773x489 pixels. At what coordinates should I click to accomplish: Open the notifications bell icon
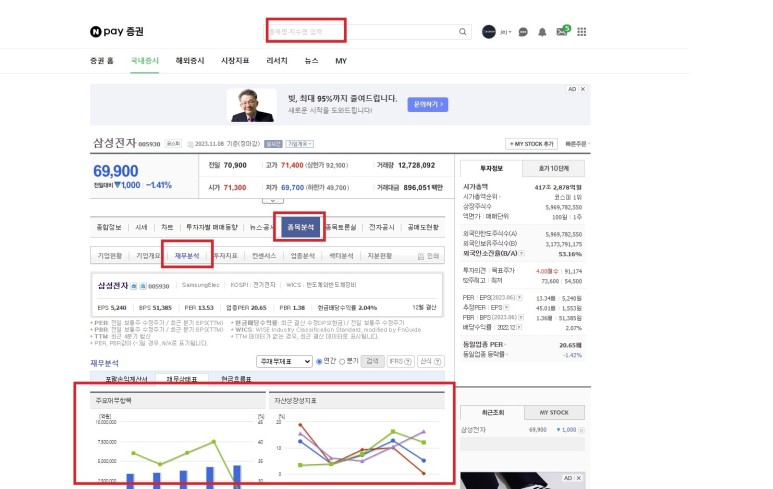point(542,32)
